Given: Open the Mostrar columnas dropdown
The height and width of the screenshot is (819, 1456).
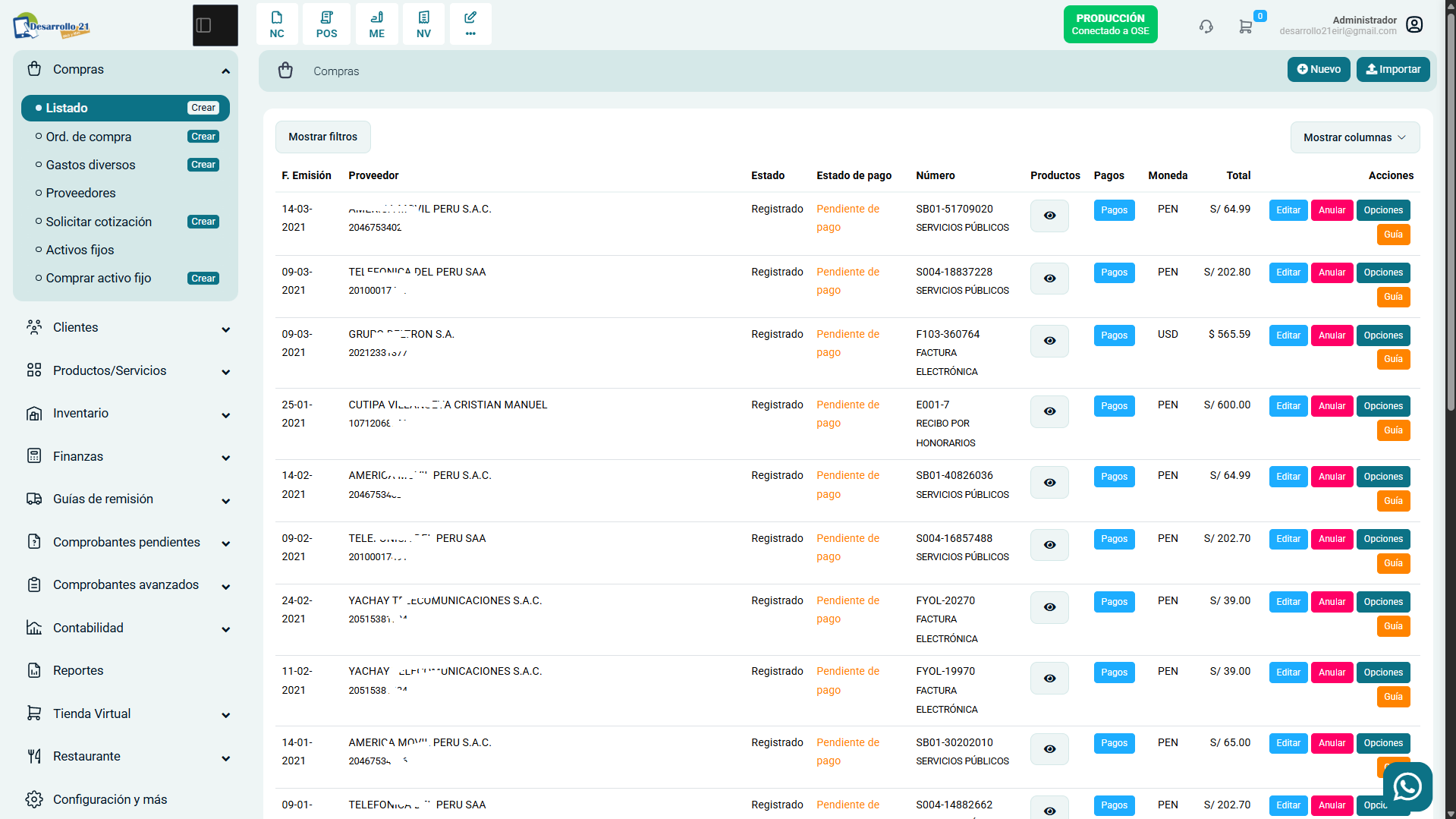Looking at the screenshot, I should click(x=1355, y=137).
